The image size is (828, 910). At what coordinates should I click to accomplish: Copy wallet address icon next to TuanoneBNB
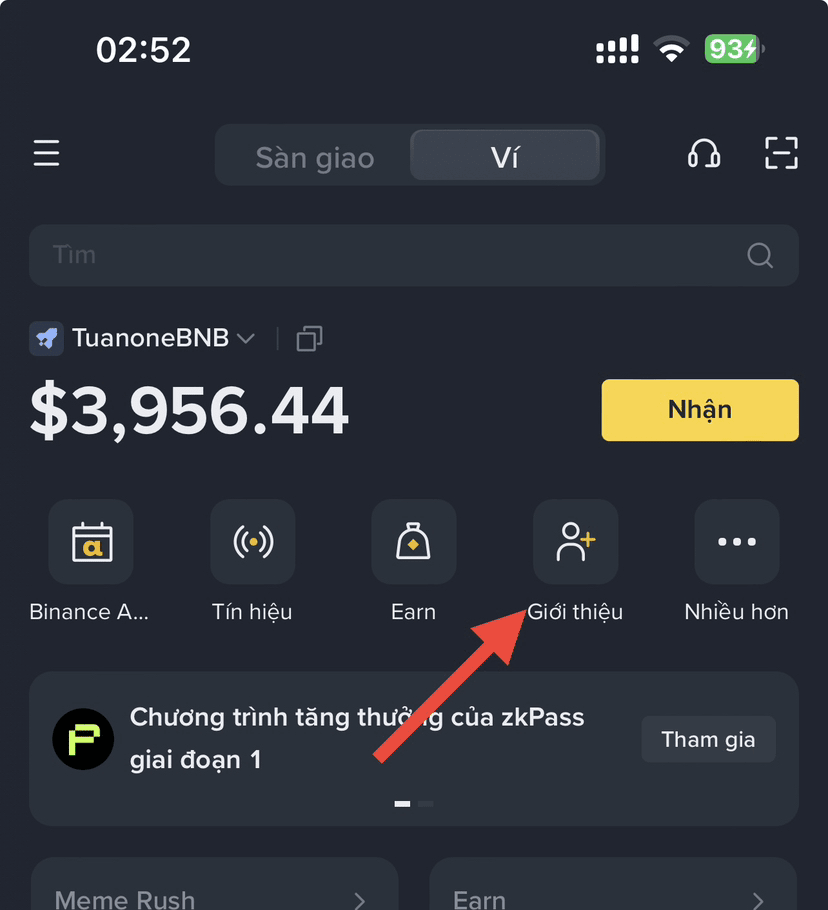coord(309,338)
